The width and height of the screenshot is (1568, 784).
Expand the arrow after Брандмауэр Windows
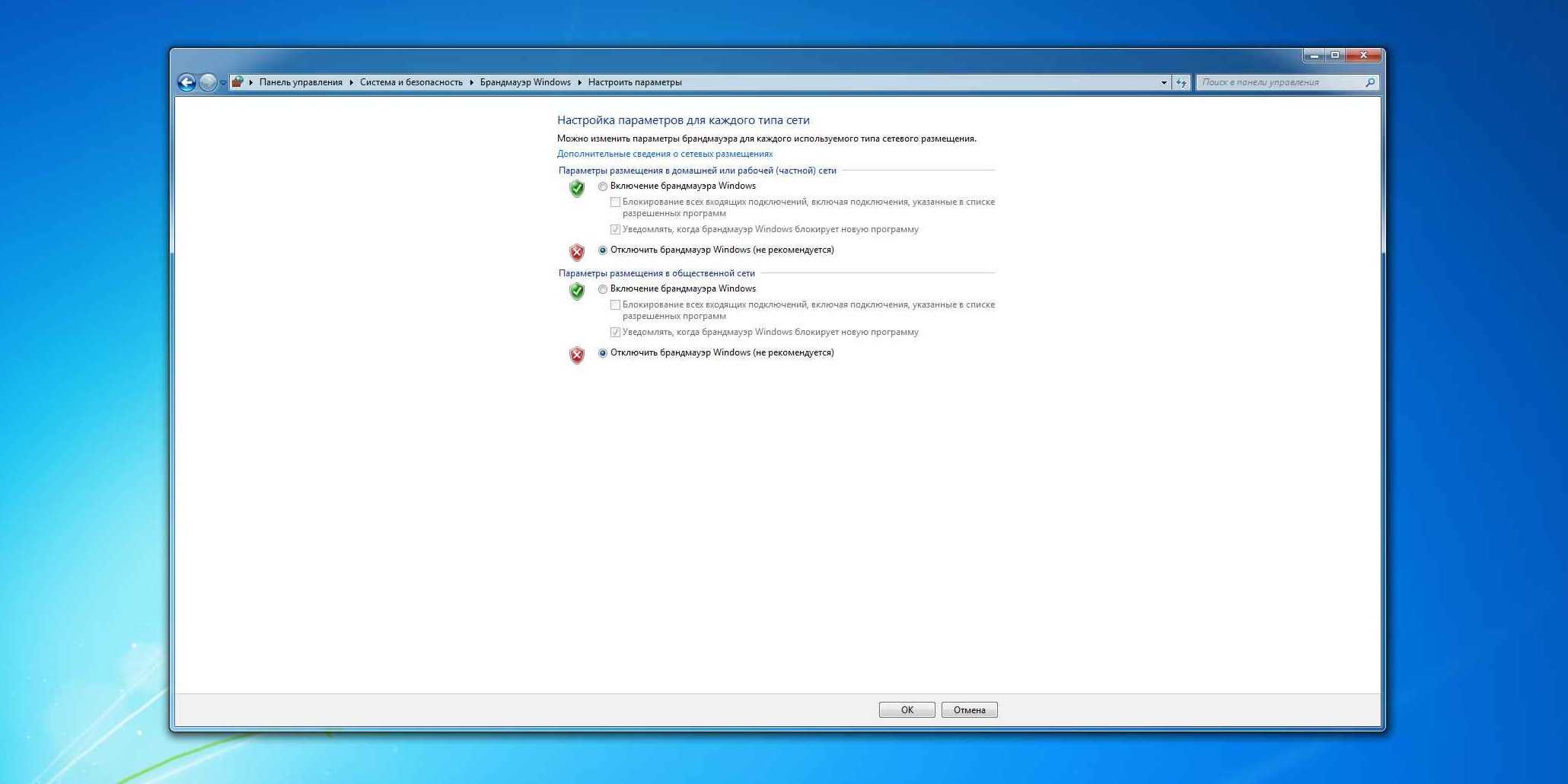pos(579,82)
